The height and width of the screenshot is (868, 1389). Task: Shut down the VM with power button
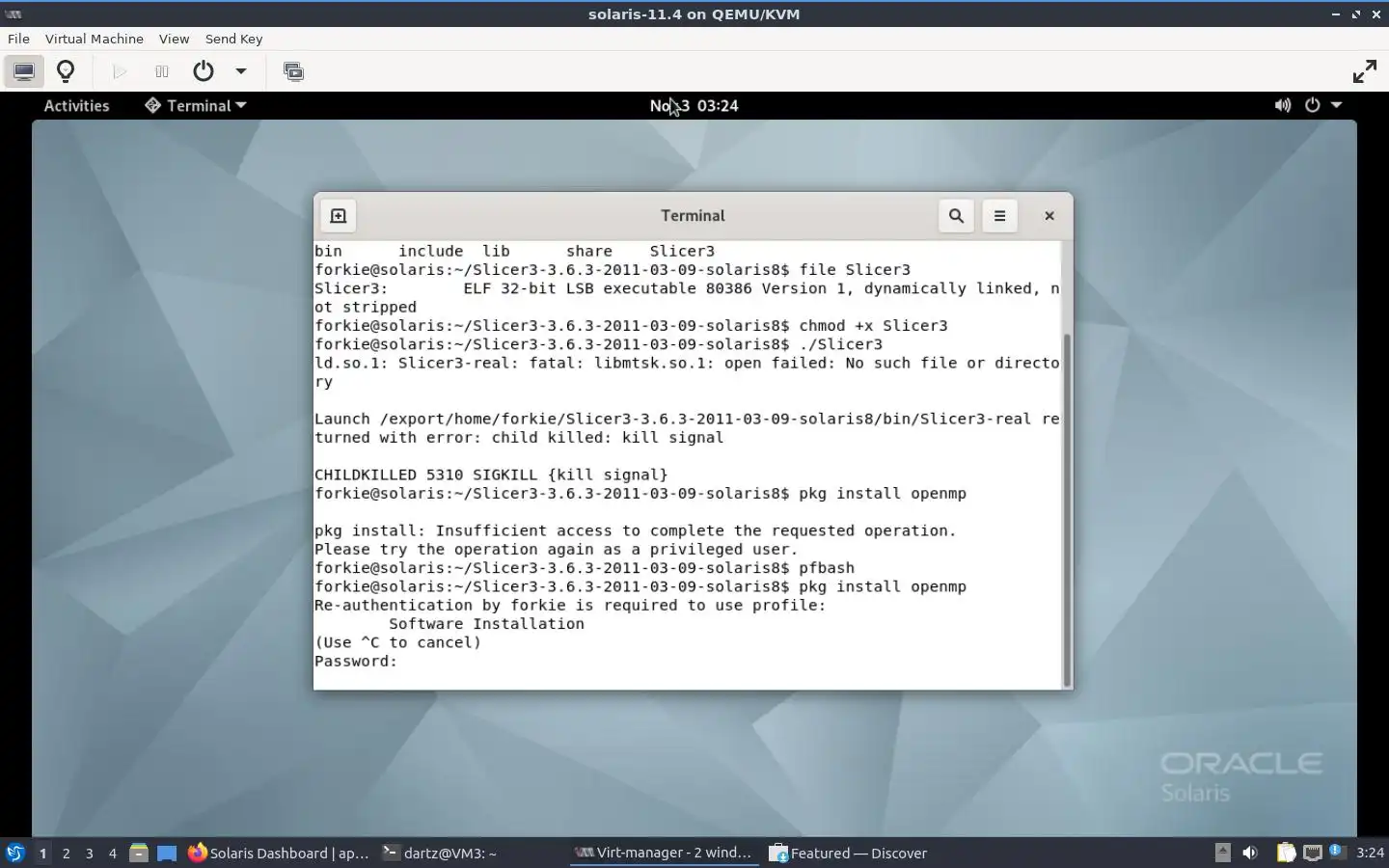pos(203,71)
